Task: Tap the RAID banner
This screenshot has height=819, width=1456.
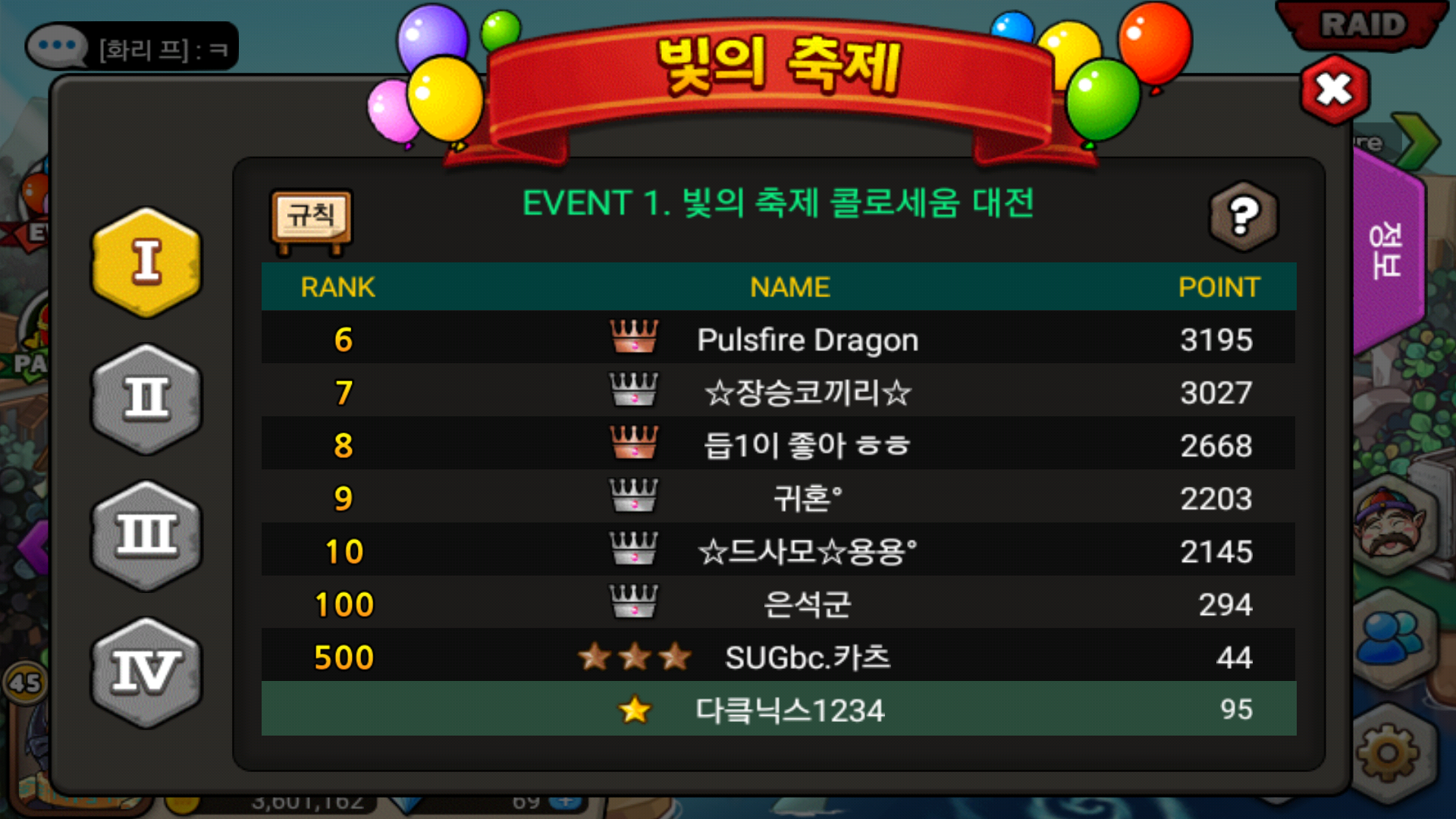Action: (x=1363, y=25)
